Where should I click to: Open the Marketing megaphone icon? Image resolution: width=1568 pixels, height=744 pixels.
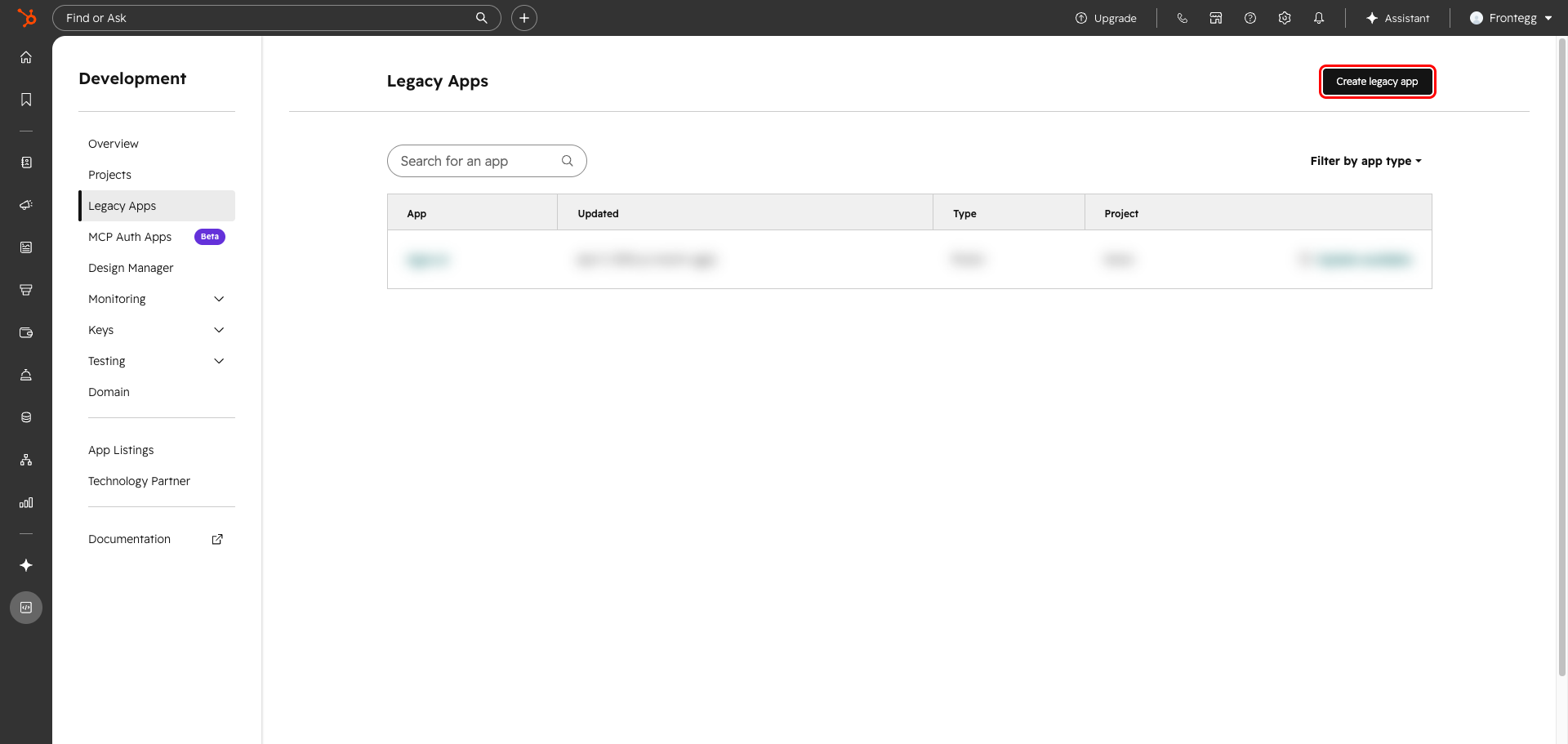(26, 205)
